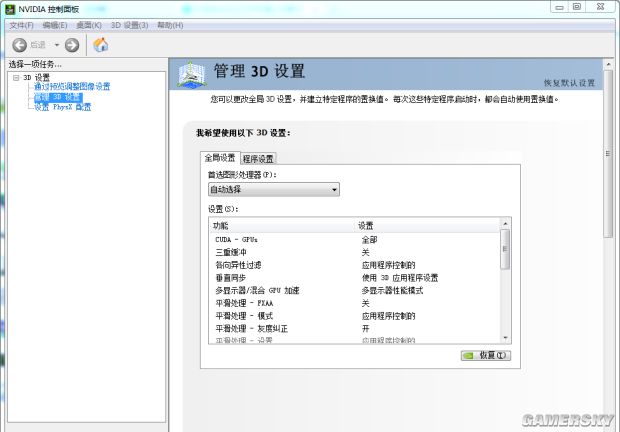This screenshot has height=432, width=620.
Task: Open the 编辑(E) menu
Action: tap(55, 25)
